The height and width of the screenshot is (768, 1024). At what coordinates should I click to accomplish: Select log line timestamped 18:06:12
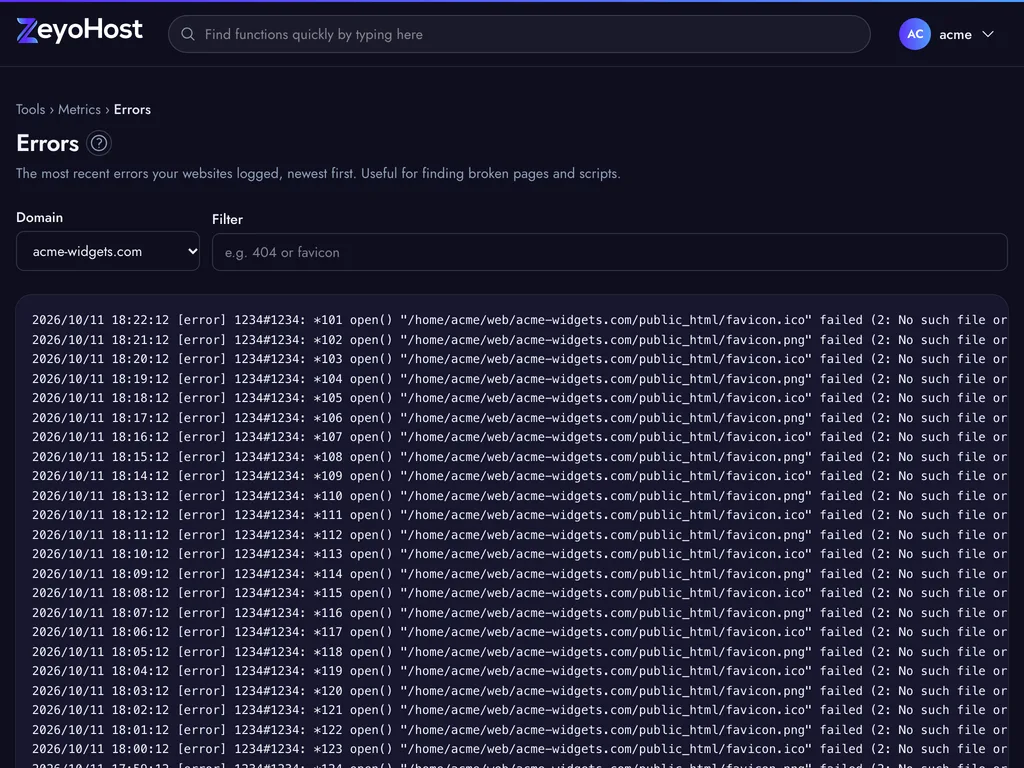519,632
